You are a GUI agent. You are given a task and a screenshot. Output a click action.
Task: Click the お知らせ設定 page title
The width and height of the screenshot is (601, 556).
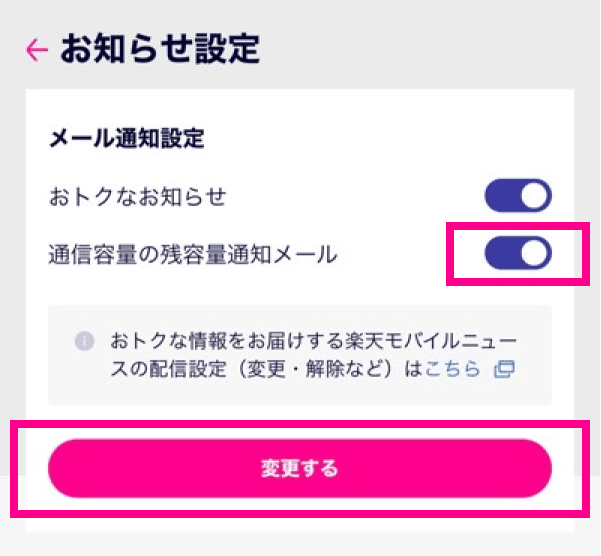pos(160,49)
